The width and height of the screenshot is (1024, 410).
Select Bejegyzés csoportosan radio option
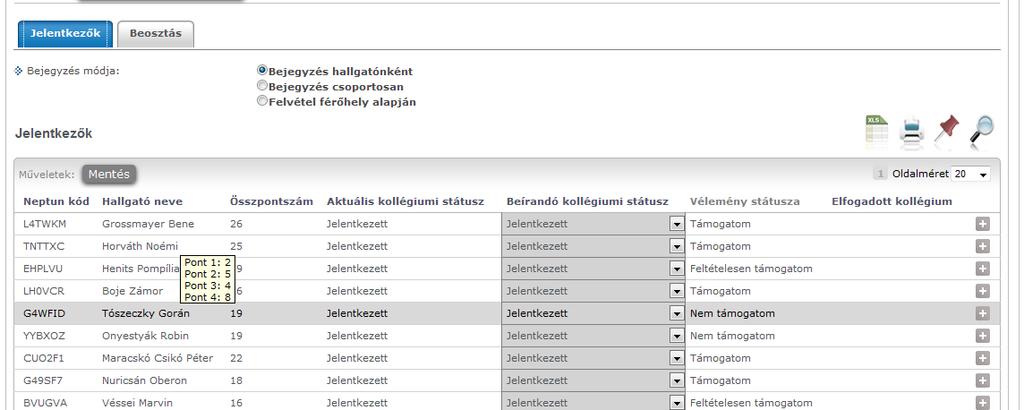(263, 86)
